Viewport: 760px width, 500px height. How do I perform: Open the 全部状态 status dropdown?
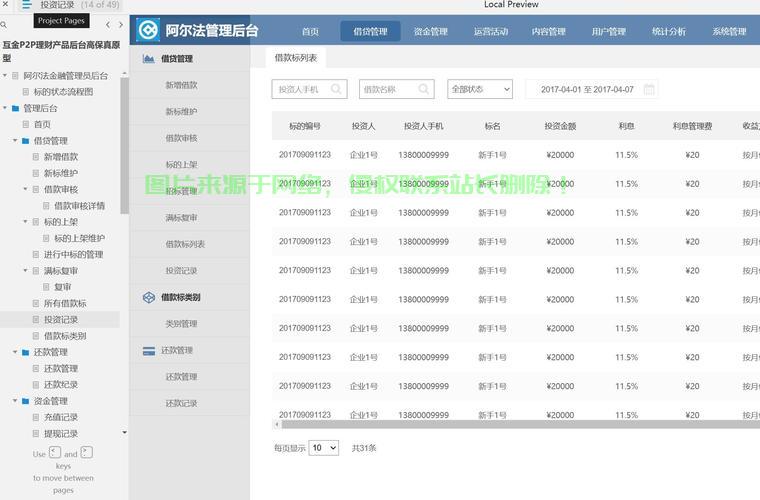tap(480, 89)
